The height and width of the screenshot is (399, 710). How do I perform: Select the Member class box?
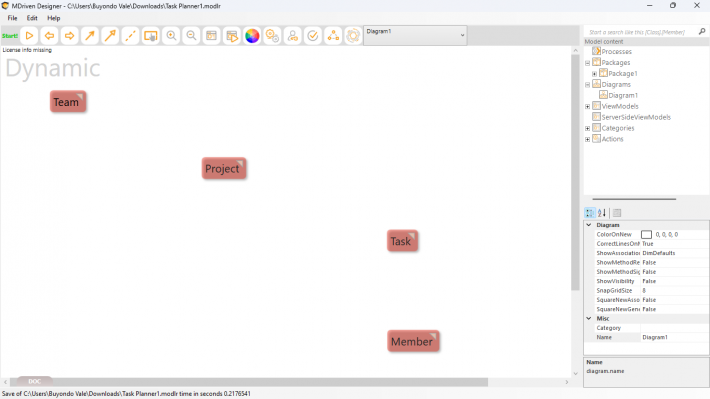point(413,341)
